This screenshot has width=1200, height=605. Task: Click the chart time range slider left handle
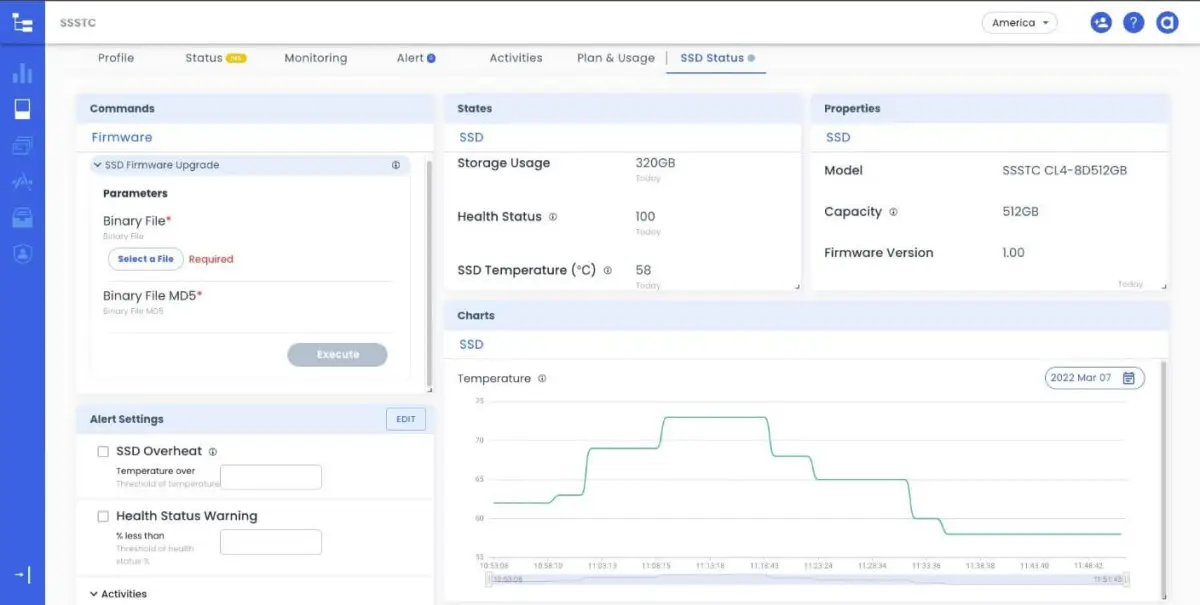(489, 579)
